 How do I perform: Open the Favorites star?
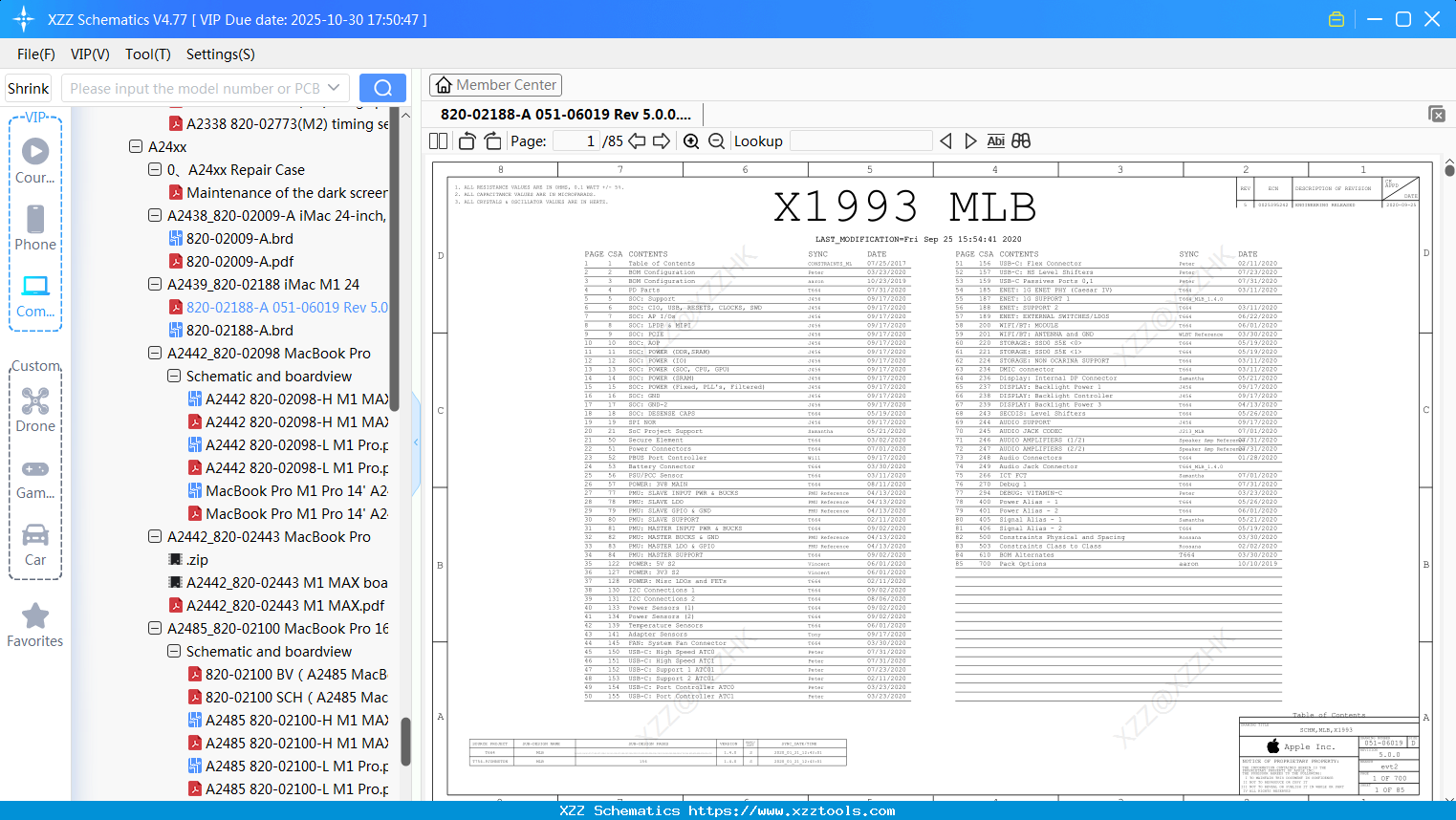tap(35, 625)
